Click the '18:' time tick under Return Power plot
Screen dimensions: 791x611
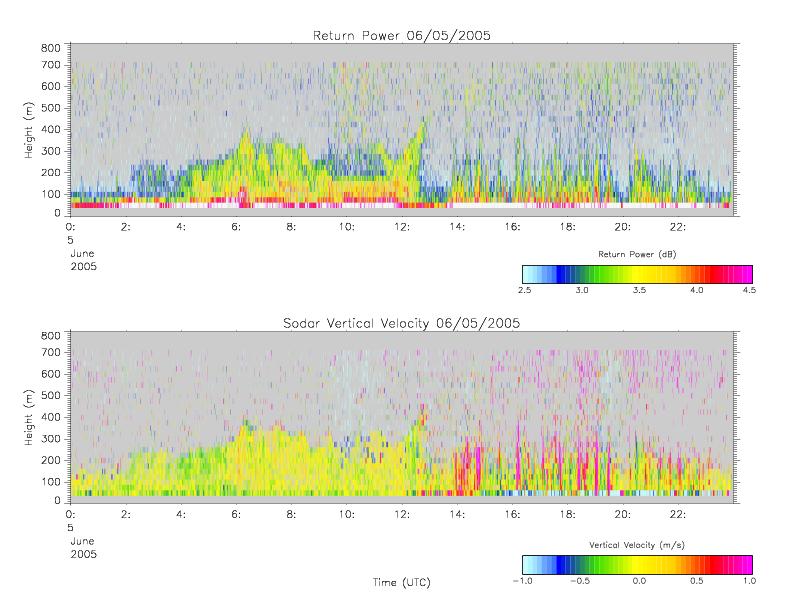pyautogui.click(x=567, y=227)
